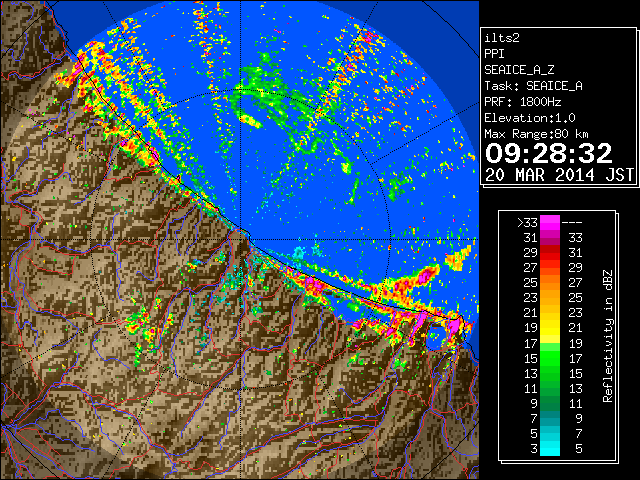Click the 'Max Range:80 km' text
Screen dimensions: 640x480
[536, 134]
